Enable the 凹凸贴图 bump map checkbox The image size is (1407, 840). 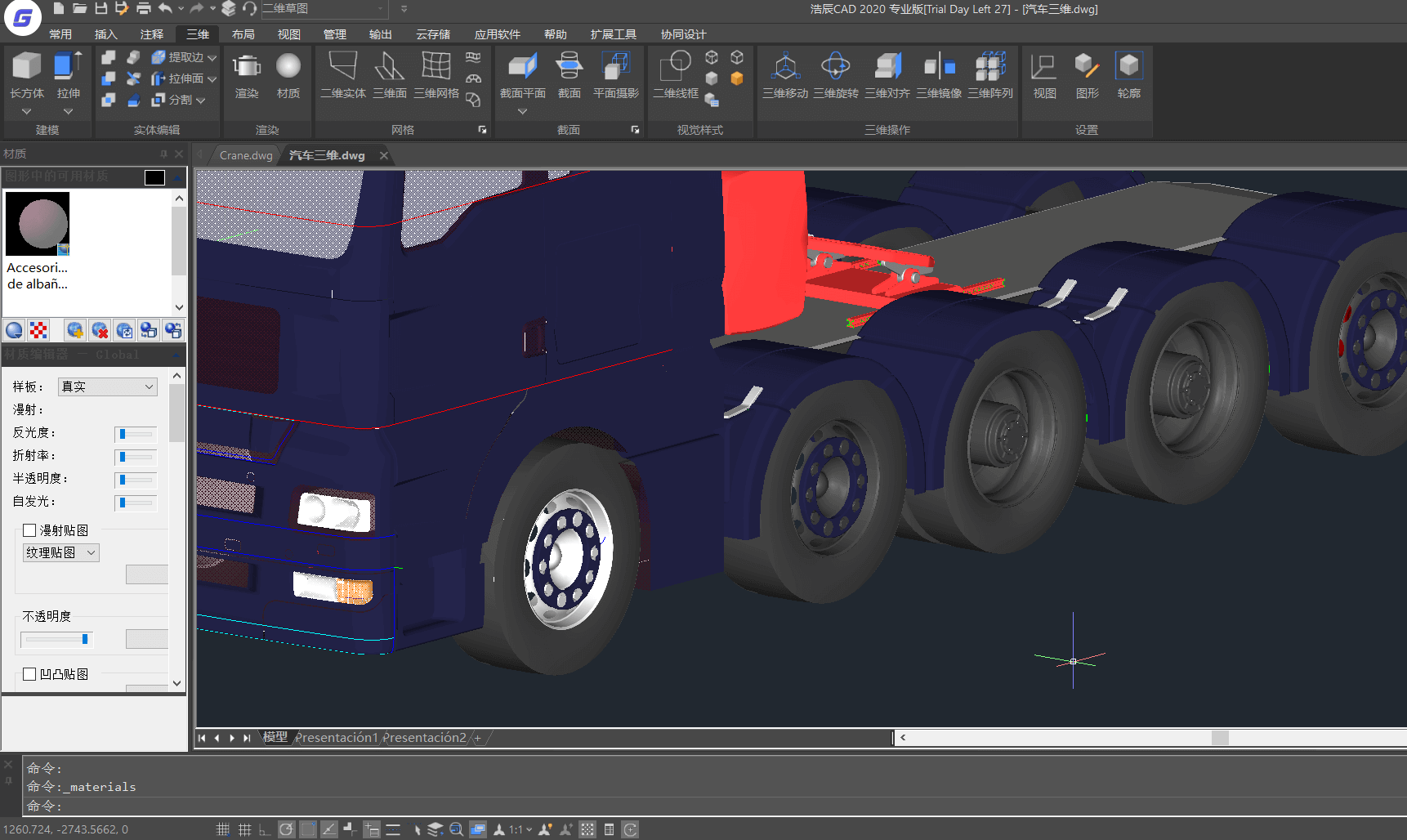(29, 674)
